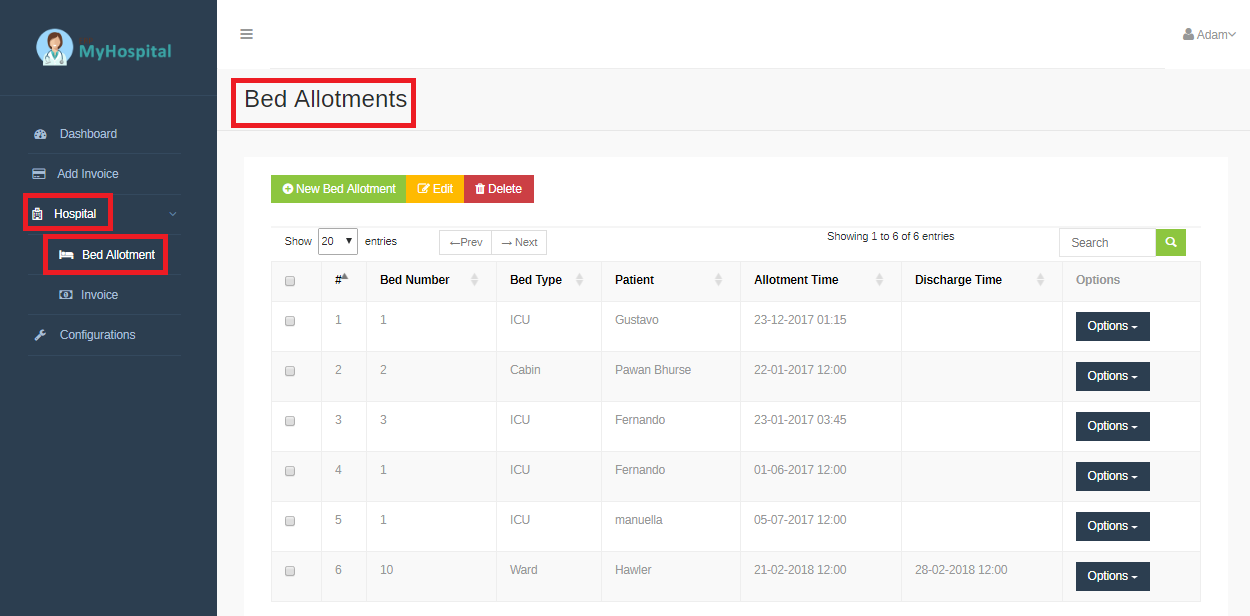Click the Cabin bed type cell
1250x616 pixels.
[x=525, y=370]
